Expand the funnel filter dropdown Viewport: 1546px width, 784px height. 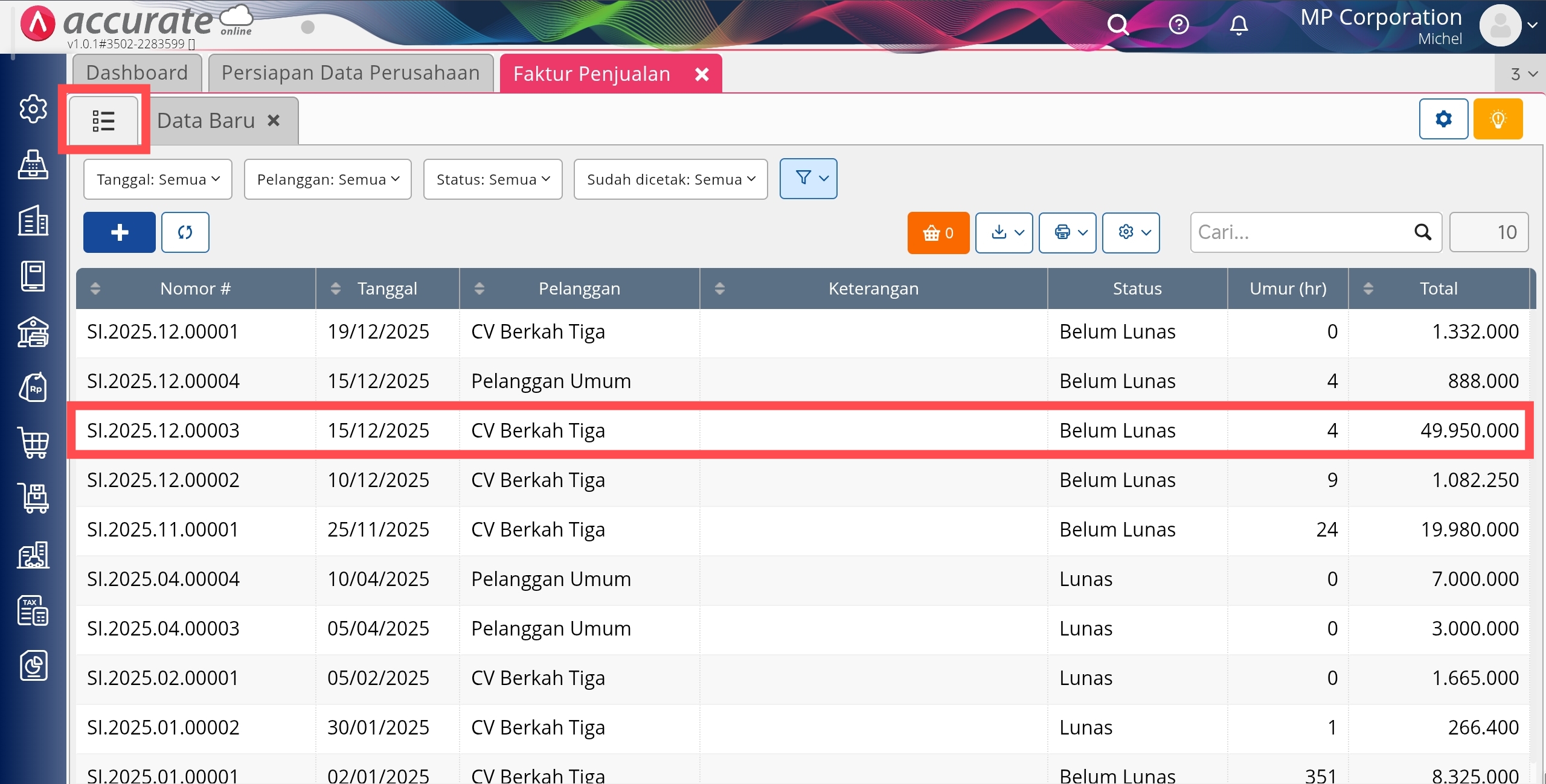point(808,179)
